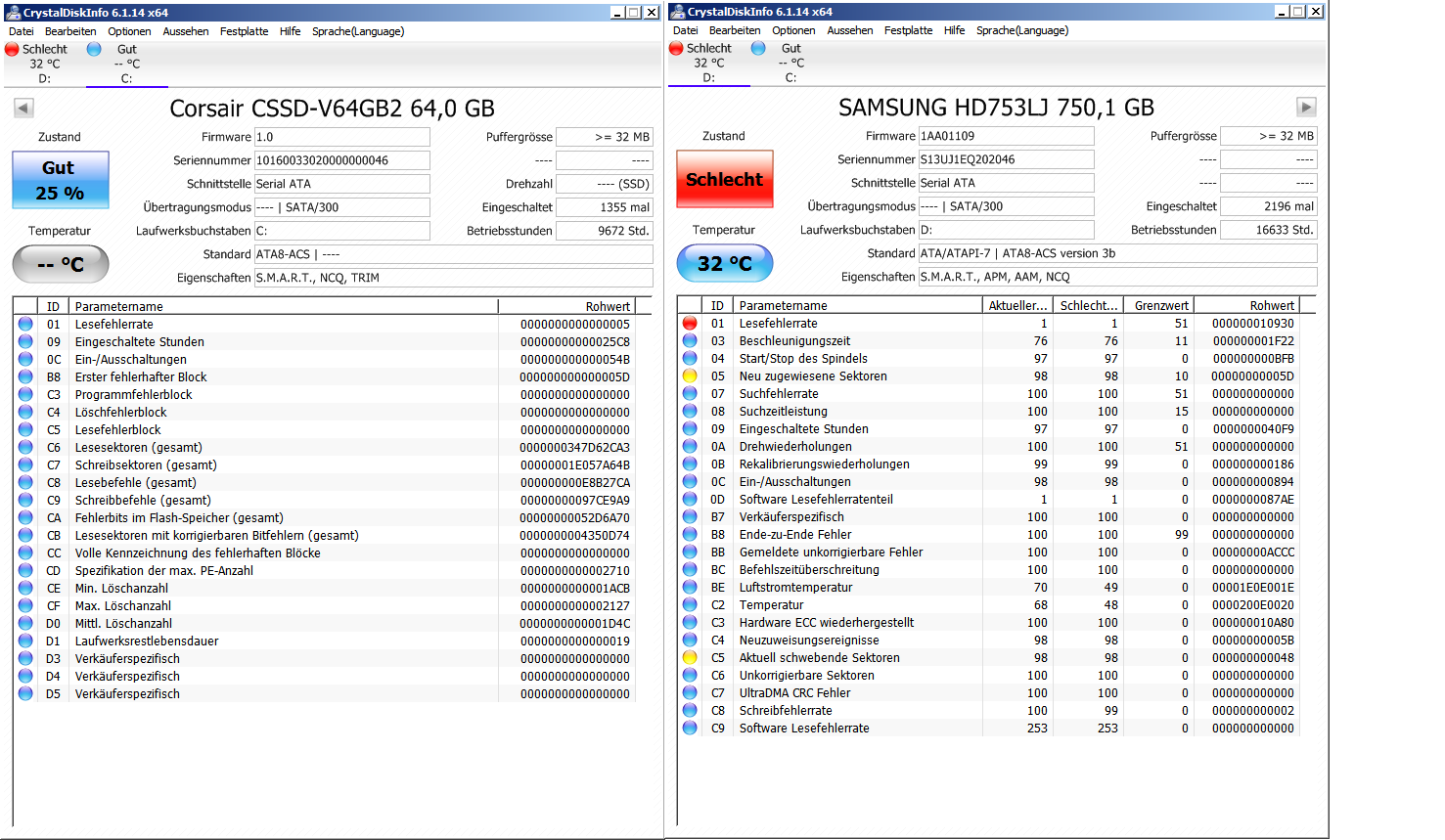The image size is (1445, 840).
Task: Click blue dot beside Laufwerksrestlebensdauer
Action: pyautogui.click(x=25, y=641)
